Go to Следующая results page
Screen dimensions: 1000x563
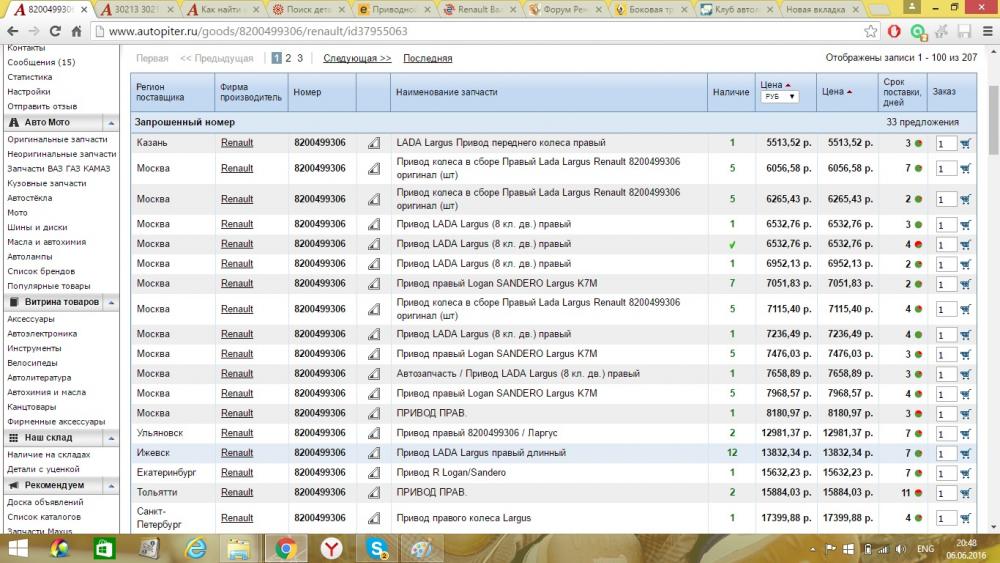[357, 58]
